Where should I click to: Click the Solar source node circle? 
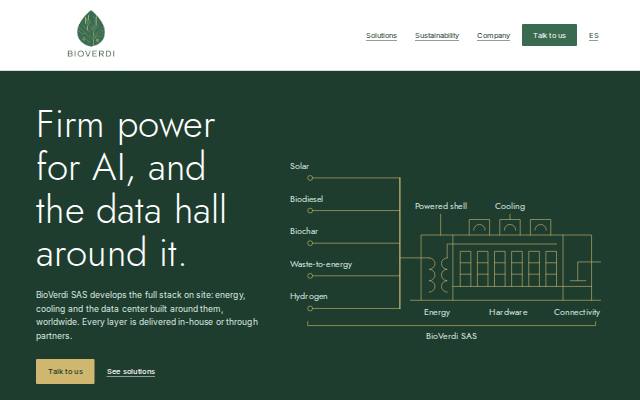(310, 178)
